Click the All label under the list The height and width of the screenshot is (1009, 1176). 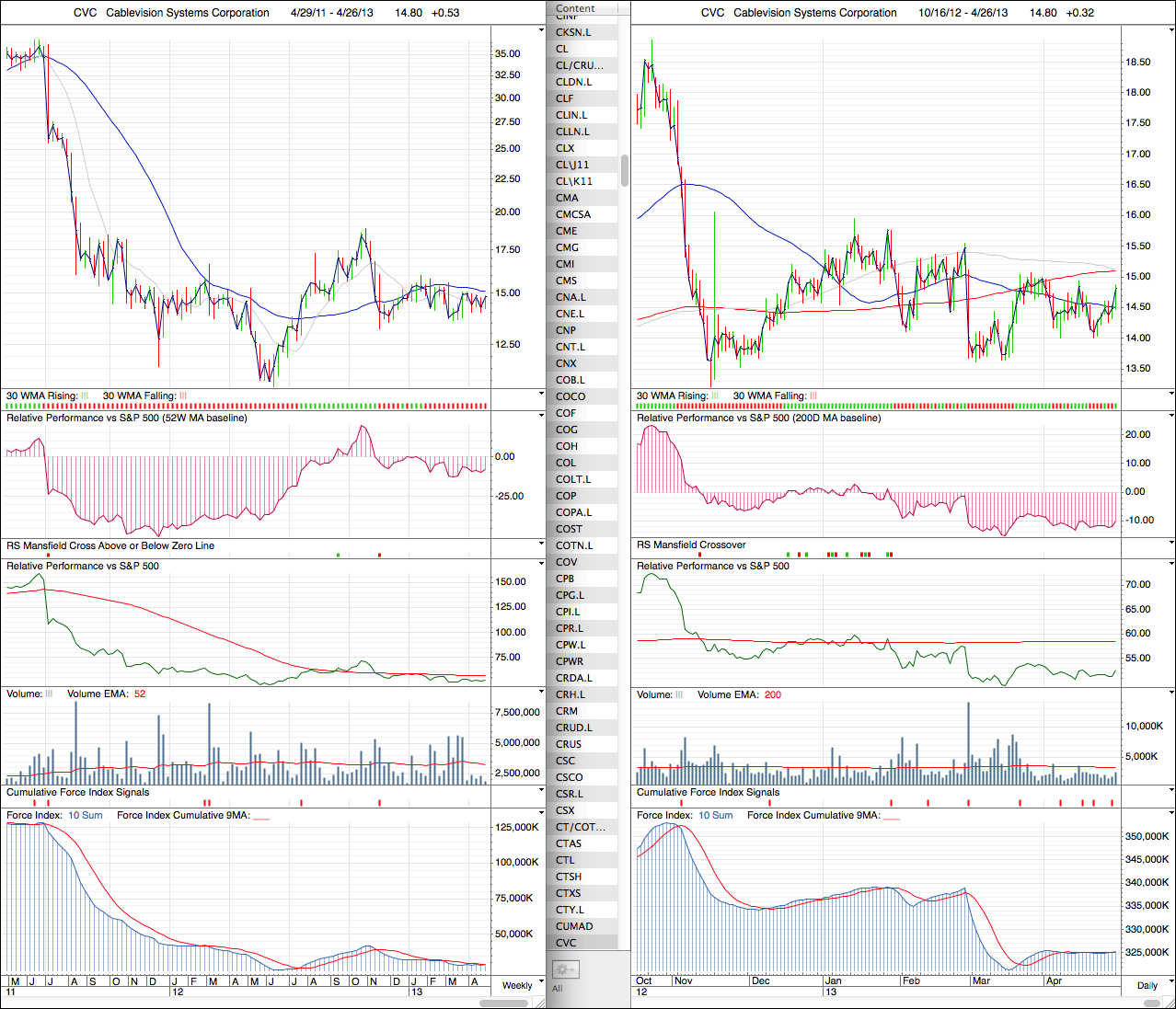557,989
